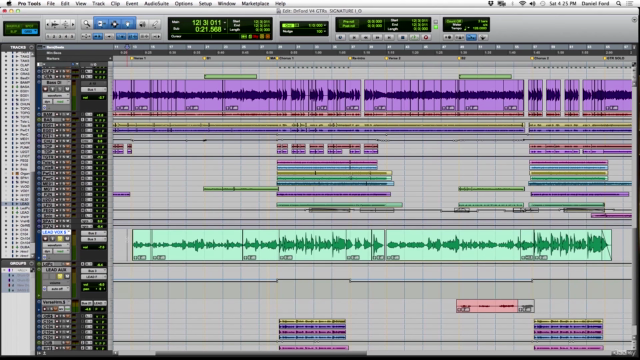This screenshot has height=360, width=640.
Task: Click the horizontal zoom in arrow
Action: [73, 25]
